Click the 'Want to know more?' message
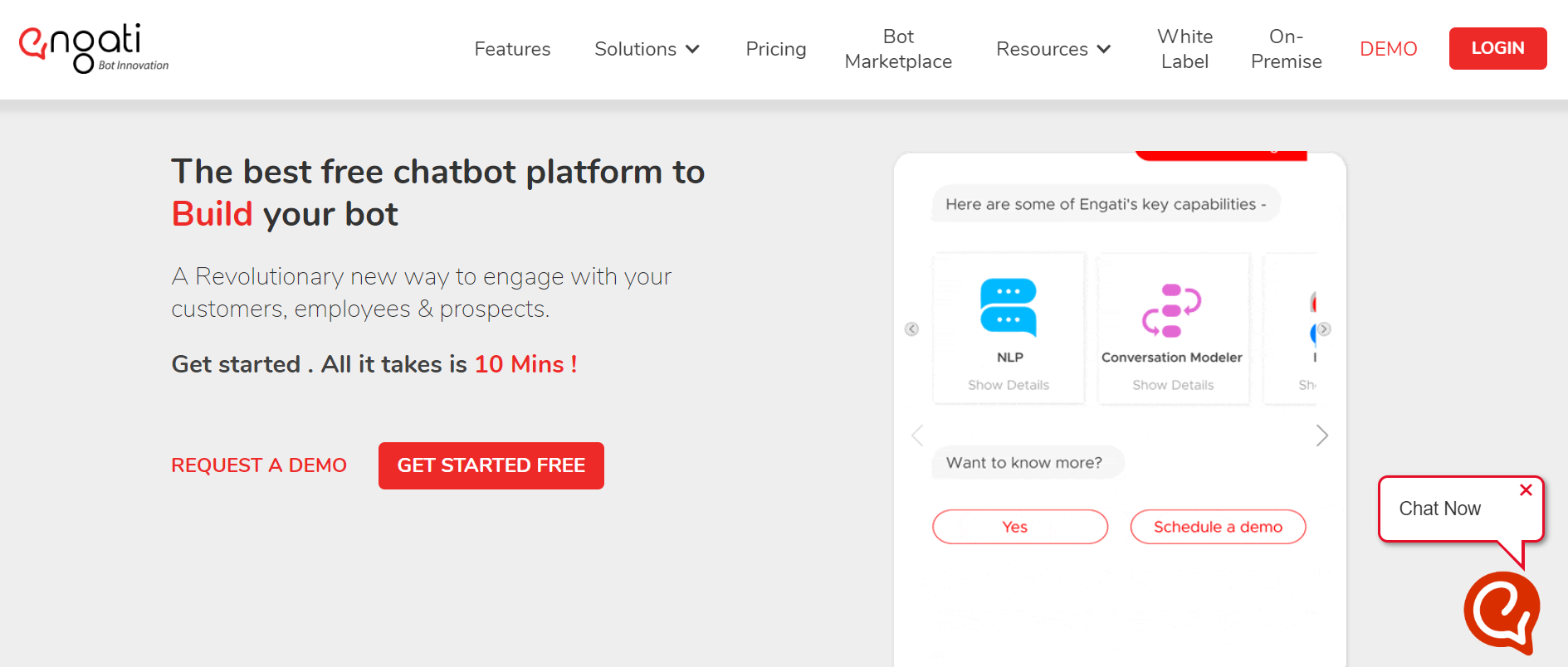Image resolution: width=1568 pixels, height=667 pixels. click(x=1028, y=463)
